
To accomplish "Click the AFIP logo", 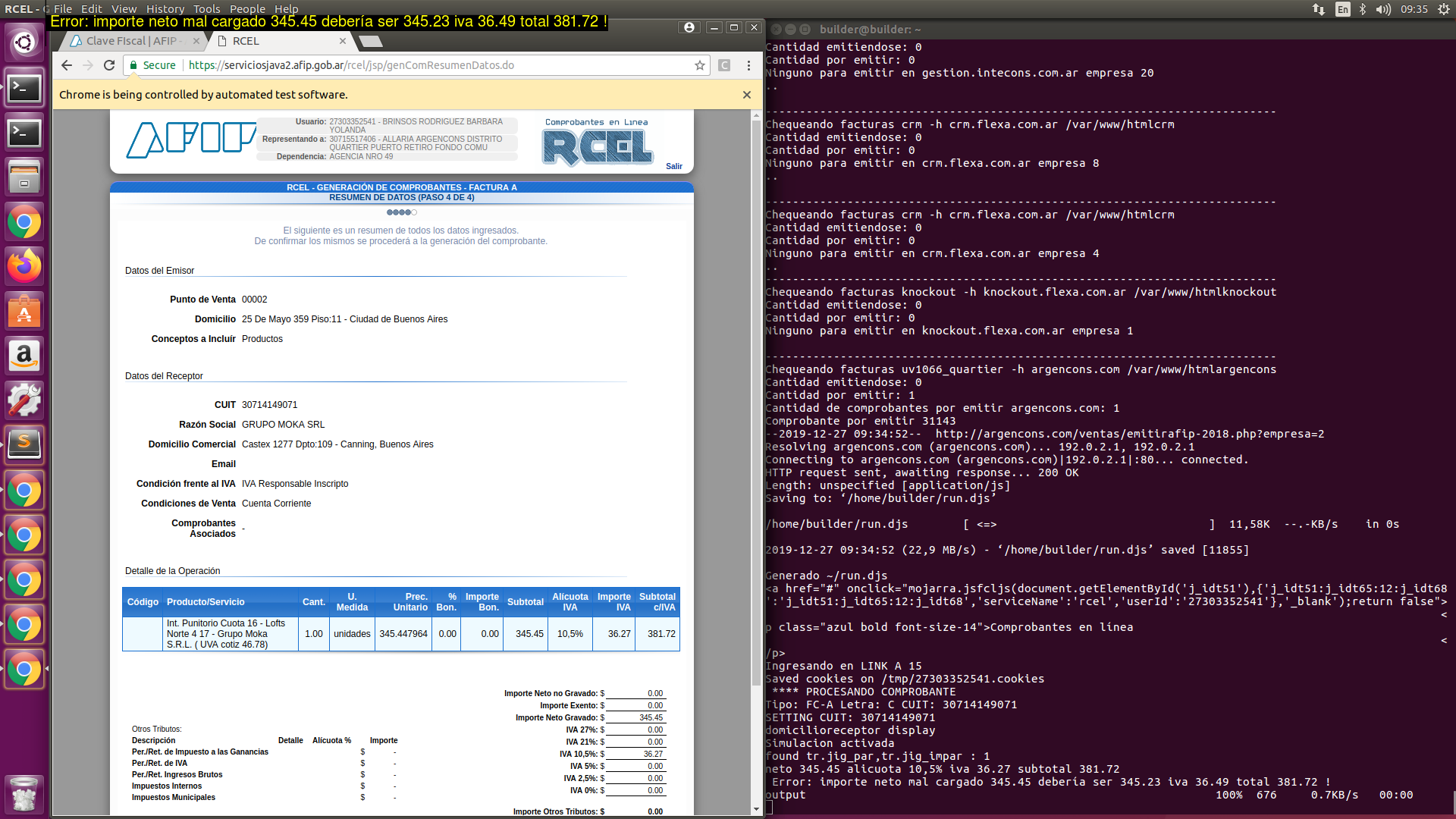I will [191, 140].
